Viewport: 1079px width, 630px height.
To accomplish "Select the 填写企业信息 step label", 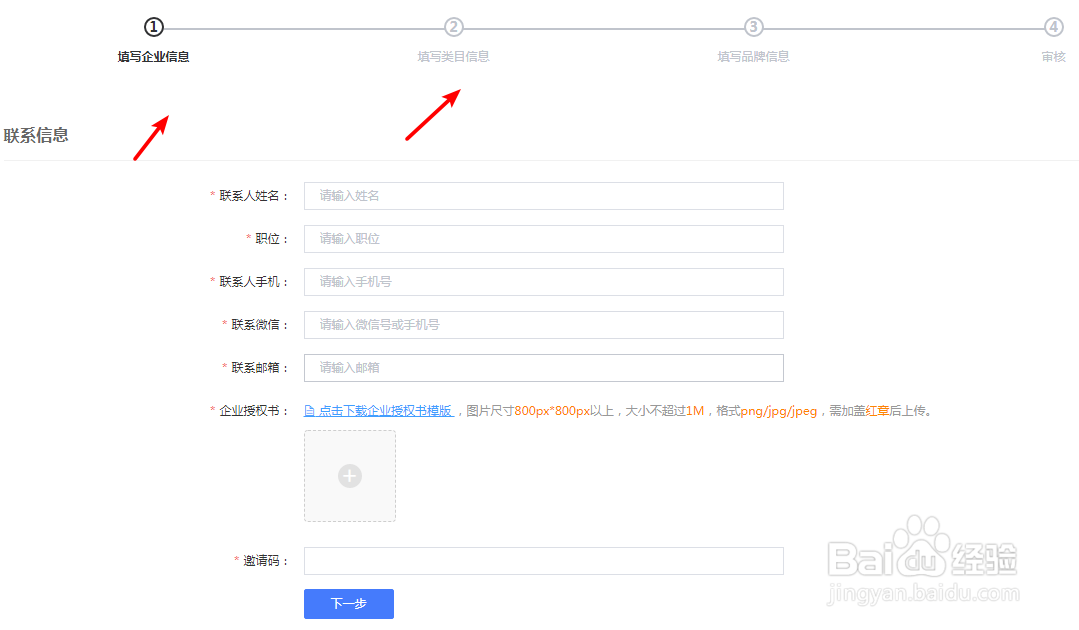I will click(x=152, y=56).
